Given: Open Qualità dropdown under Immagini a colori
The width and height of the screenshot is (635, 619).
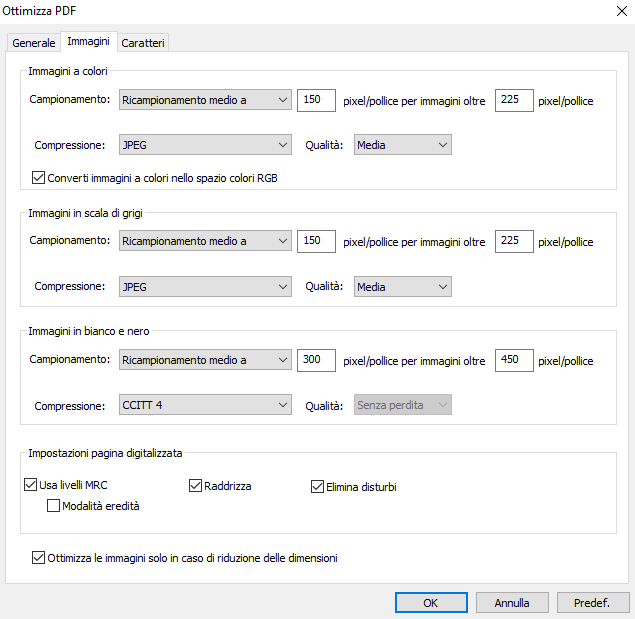Looking at the screenshot, I should (x=403, y=145).
